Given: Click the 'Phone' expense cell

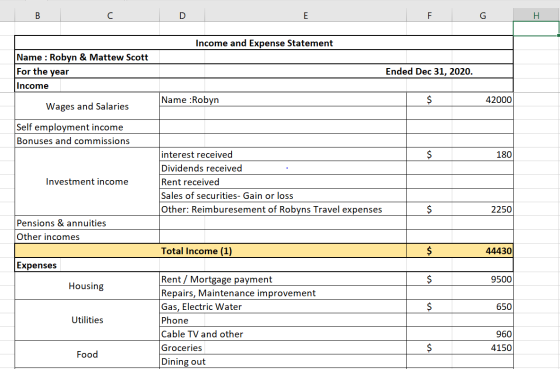Looking at the screenshot, I should pyautogui.click(x=283, y=320).
